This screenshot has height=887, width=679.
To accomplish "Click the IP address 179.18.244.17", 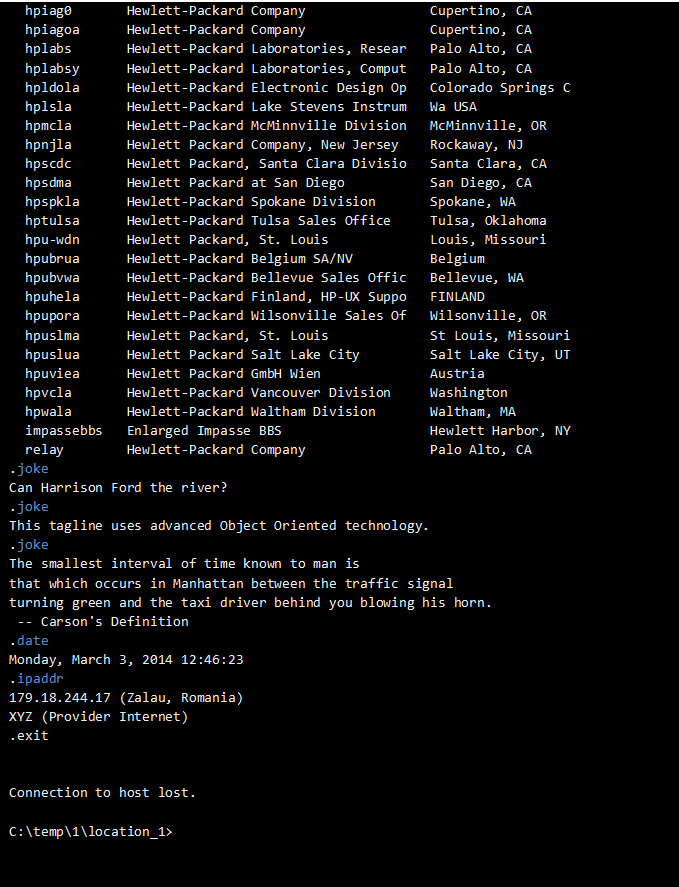I will pyautogui.click(x=60, y=698).
